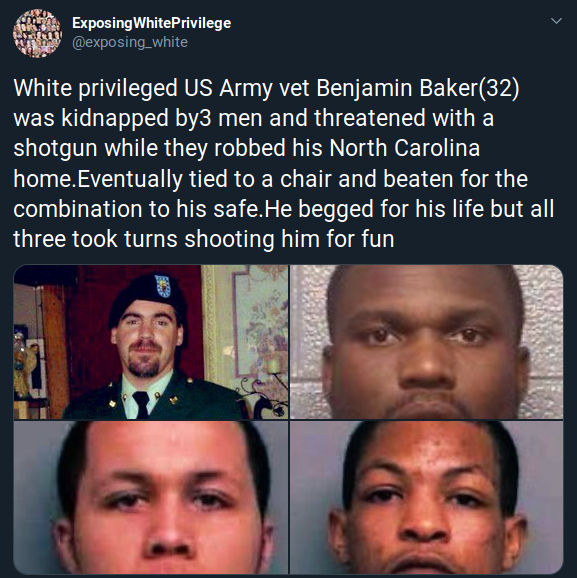Open the @exposing_white handle link
This screenshot has width=577, height=578.
(x=130, y=42)
